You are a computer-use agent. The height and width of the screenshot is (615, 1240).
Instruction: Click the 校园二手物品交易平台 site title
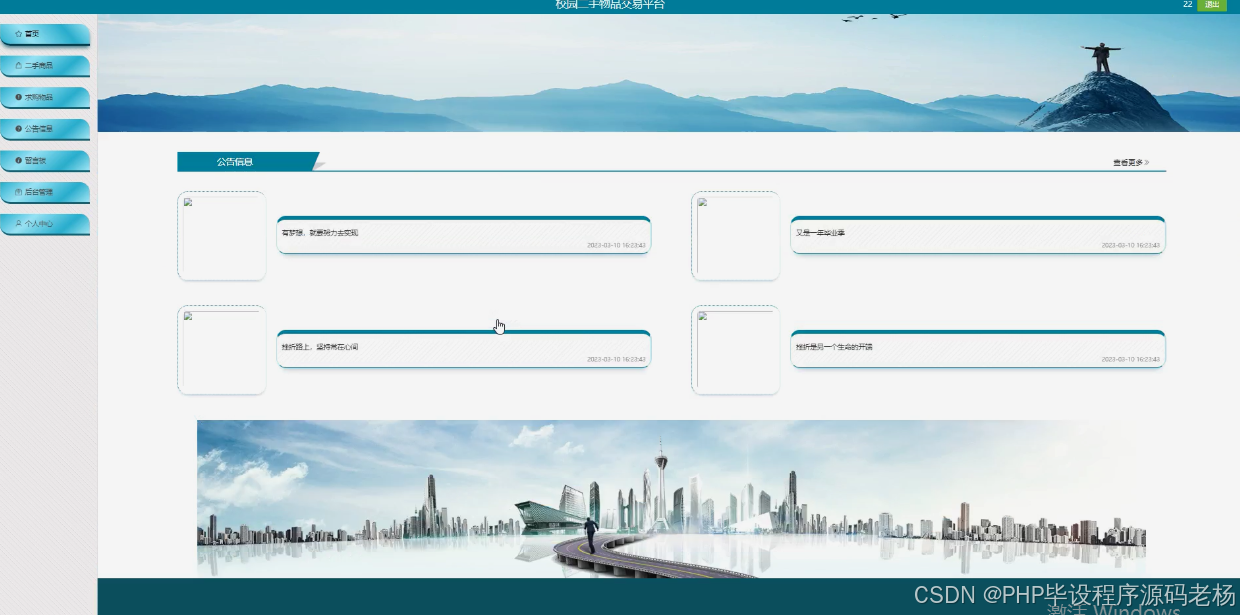coord(610,5)
